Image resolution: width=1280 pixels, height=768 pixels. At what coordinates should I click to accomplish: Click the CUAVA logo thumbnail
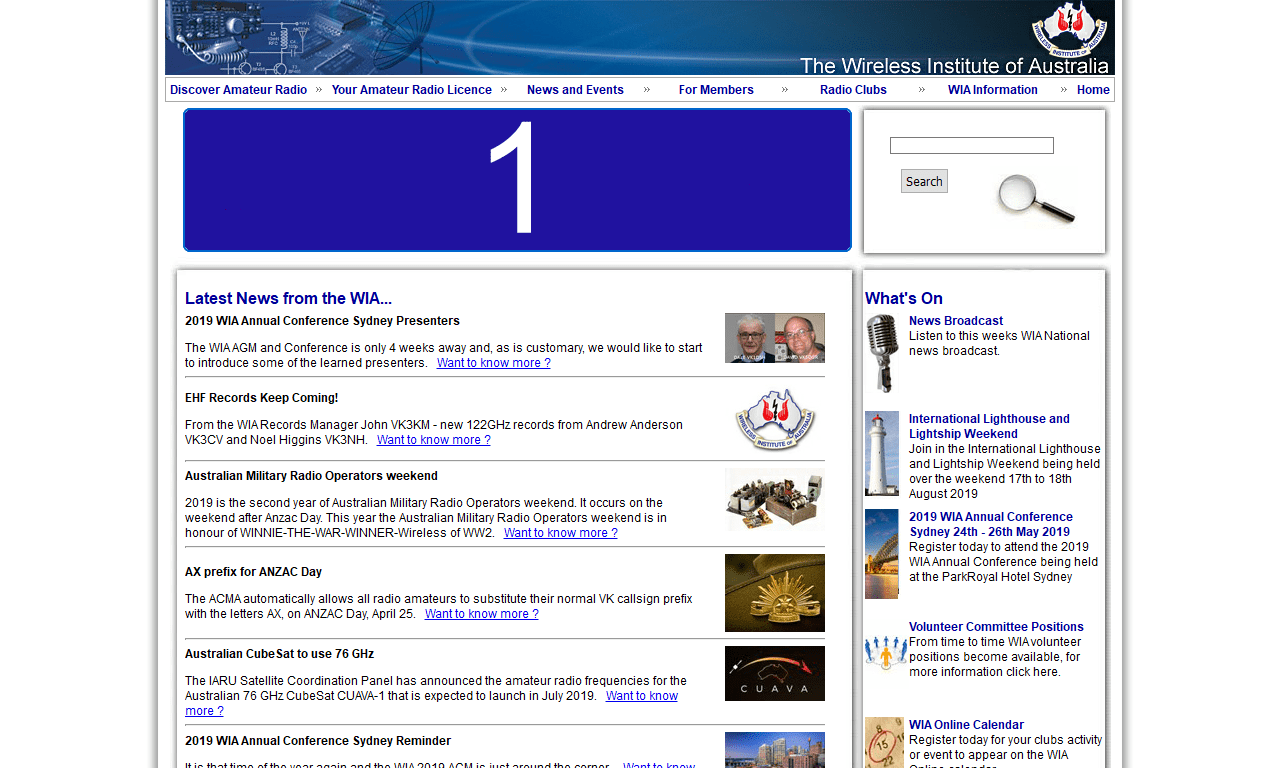click(x=775, y=673)
